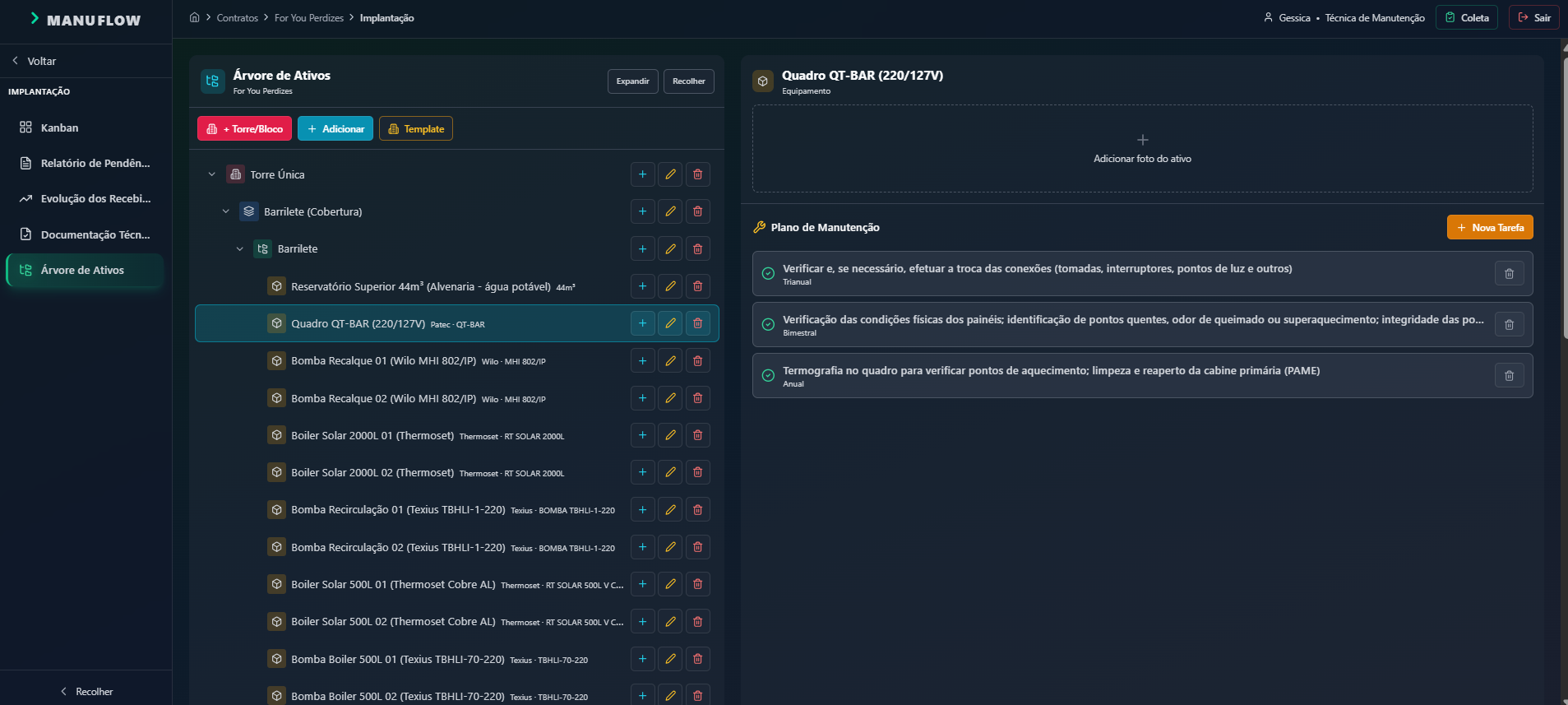The height and width of the screenshot is (705, 1568).
Task: Add a new Torre/Bloco
Action: pos(244,128)
